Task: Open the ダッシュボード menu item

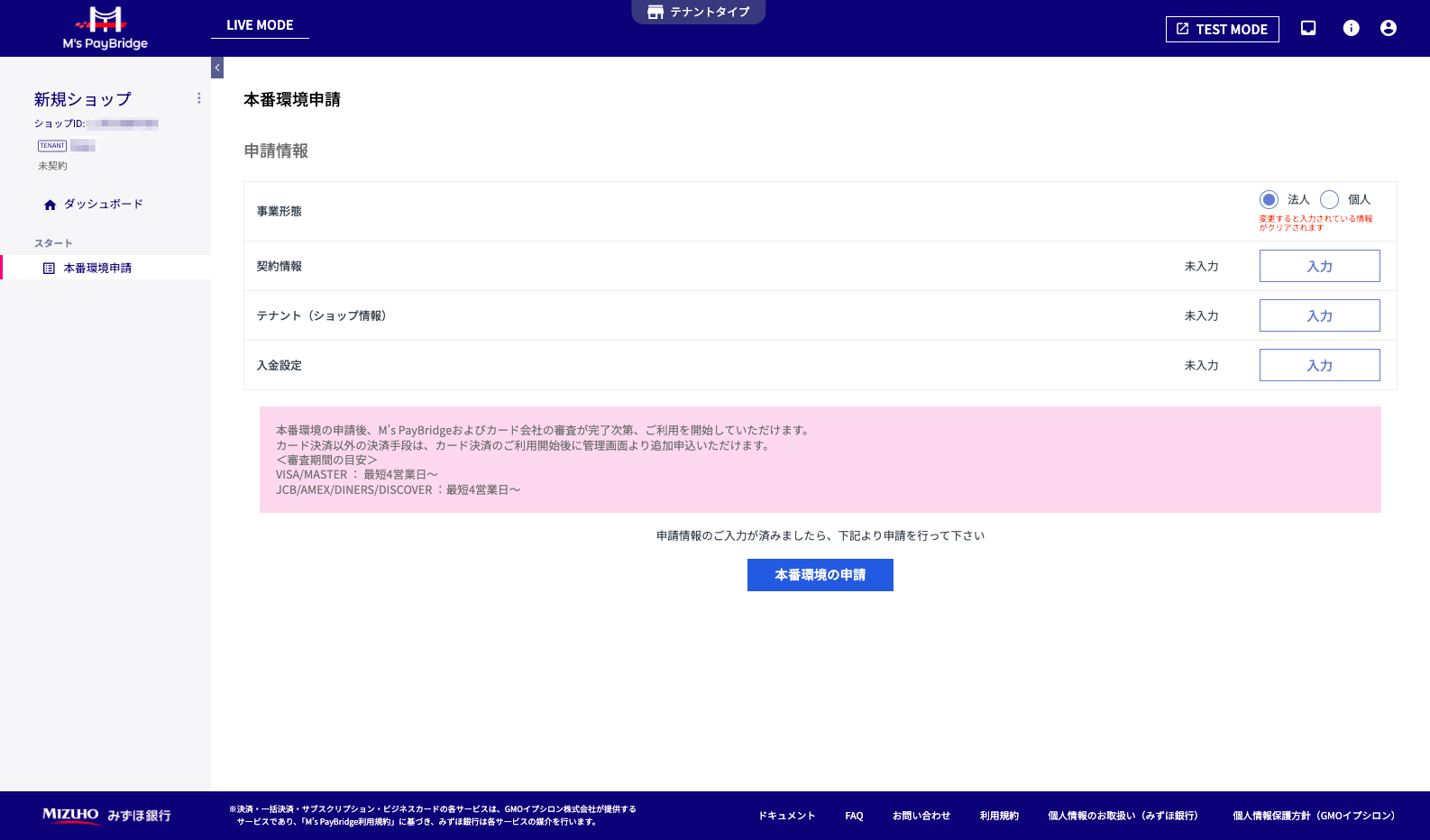Action: (105, 205)
